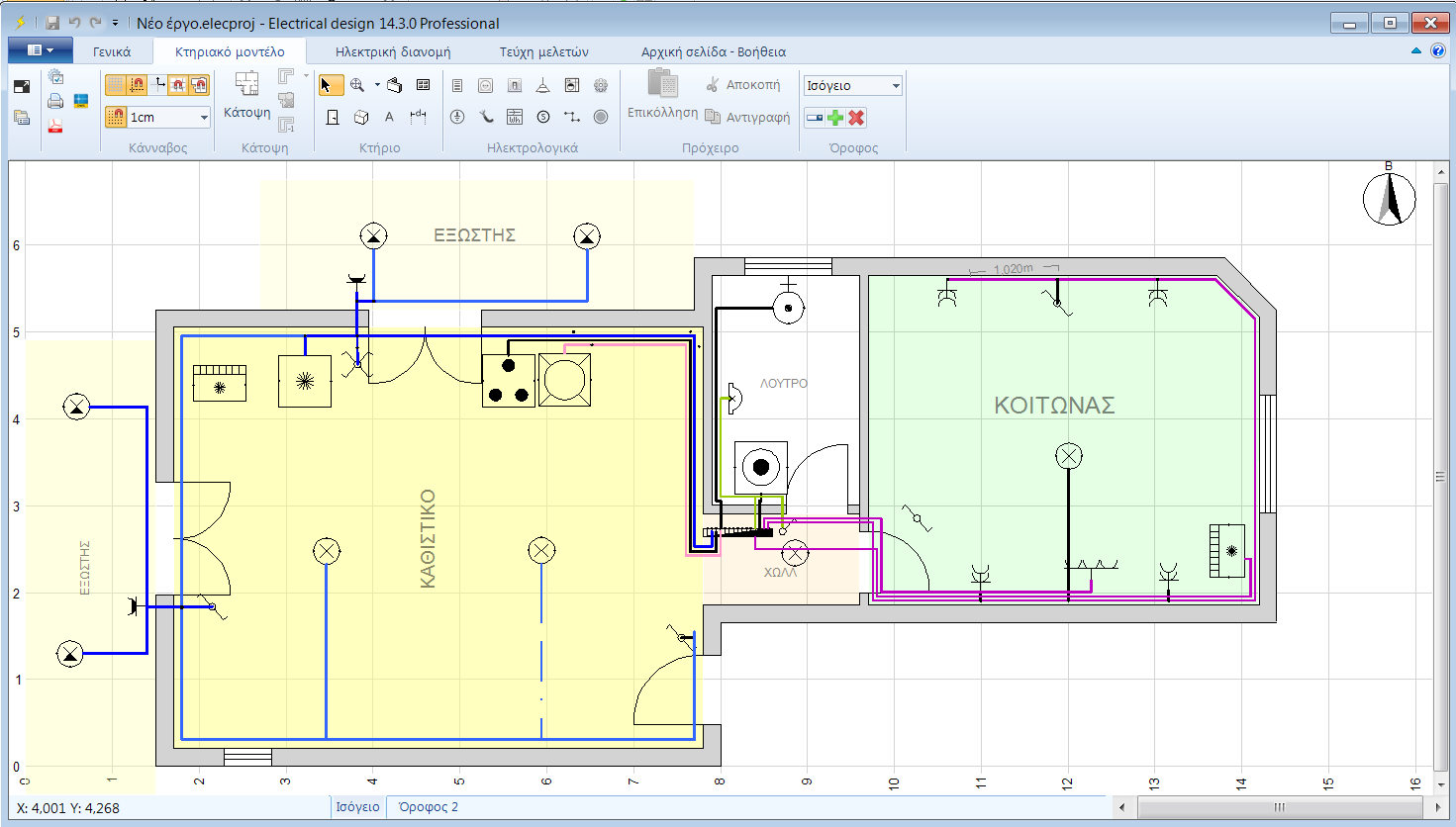This screenshot has width=1456, height=827.
Task: Open the zoom tool dropdown arrow
Action: click(377, 86)
